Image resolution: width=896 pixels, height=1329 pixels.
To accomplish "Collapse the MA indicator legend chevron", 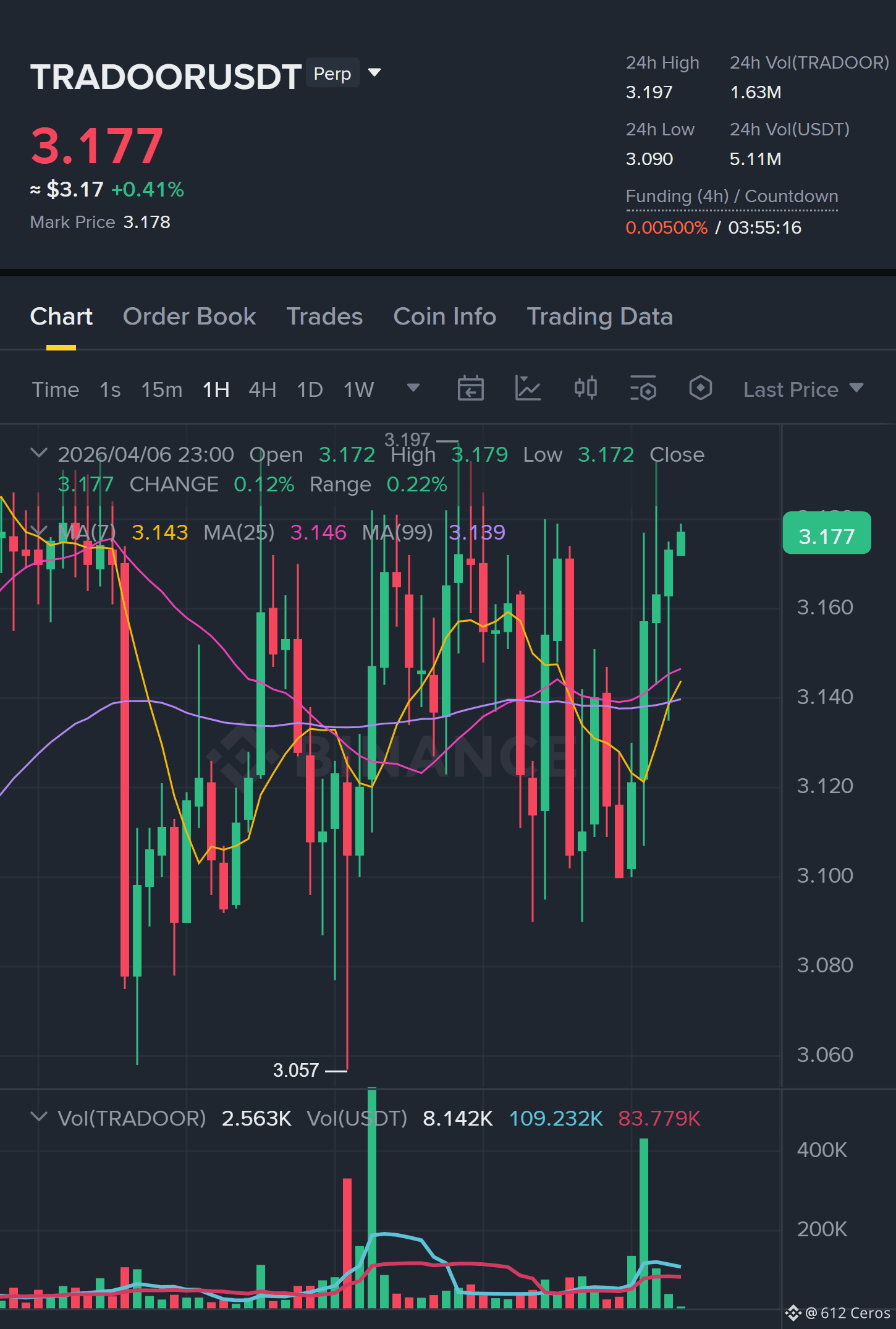I will [x=38, y=531].
